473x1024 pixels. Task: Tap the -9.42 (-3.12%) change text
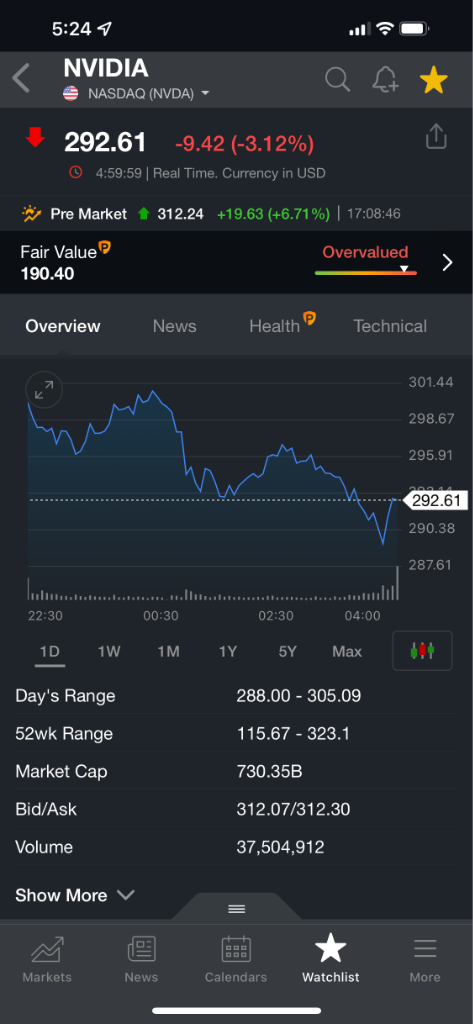(244, 143)
